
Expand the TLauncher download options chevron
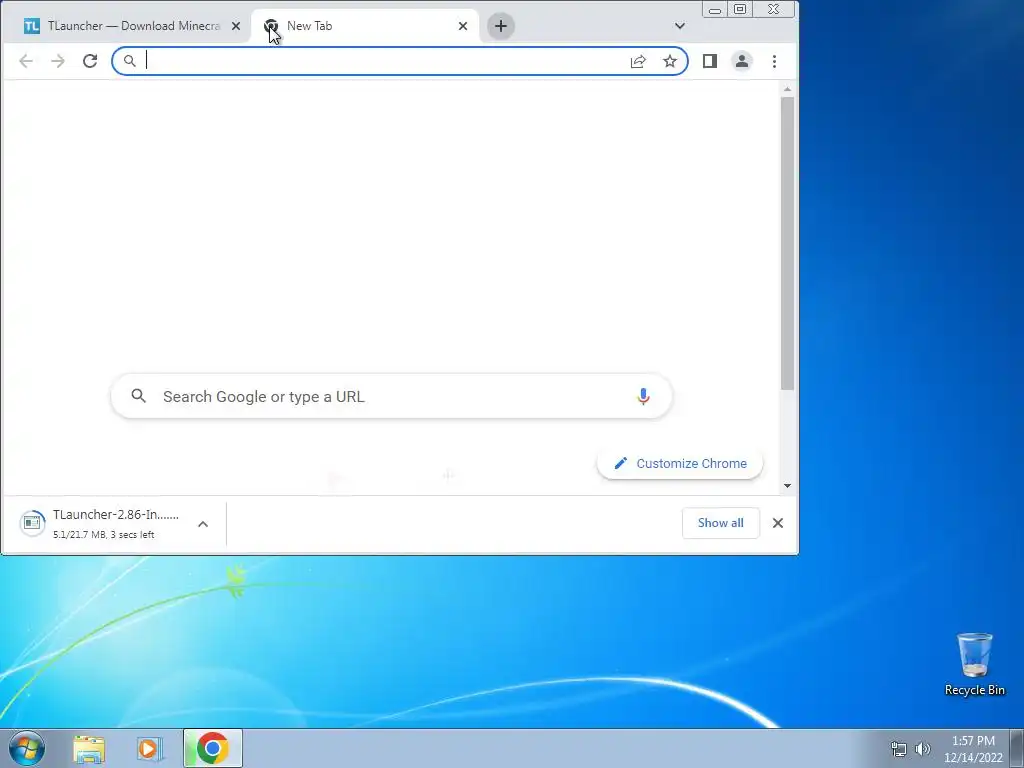(x=203, y=524)
